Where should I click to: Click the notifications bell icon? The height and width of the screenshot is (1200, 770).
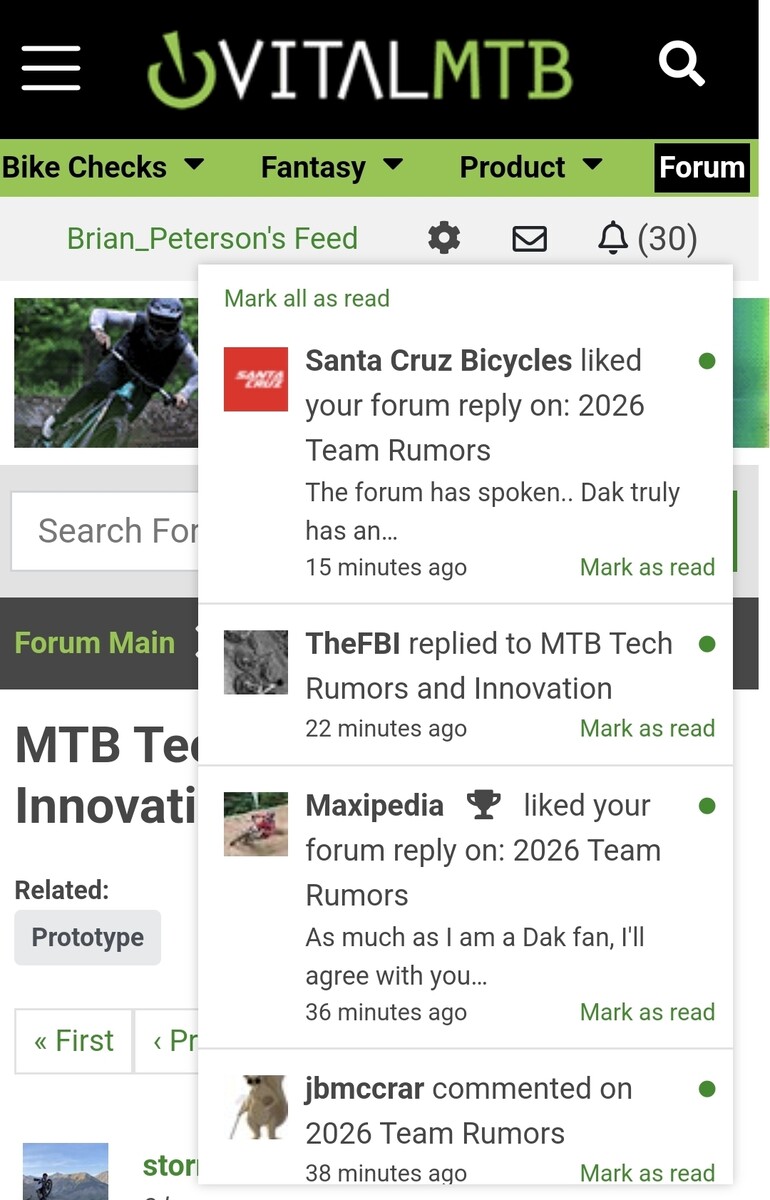coord(612,238)
